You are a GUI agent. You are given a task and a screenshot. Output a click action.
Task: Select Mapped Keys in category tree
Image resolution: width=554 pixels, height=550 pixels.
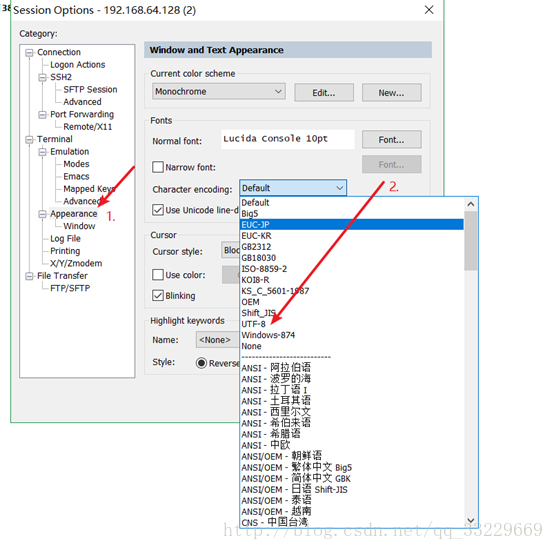click(89, 189)
